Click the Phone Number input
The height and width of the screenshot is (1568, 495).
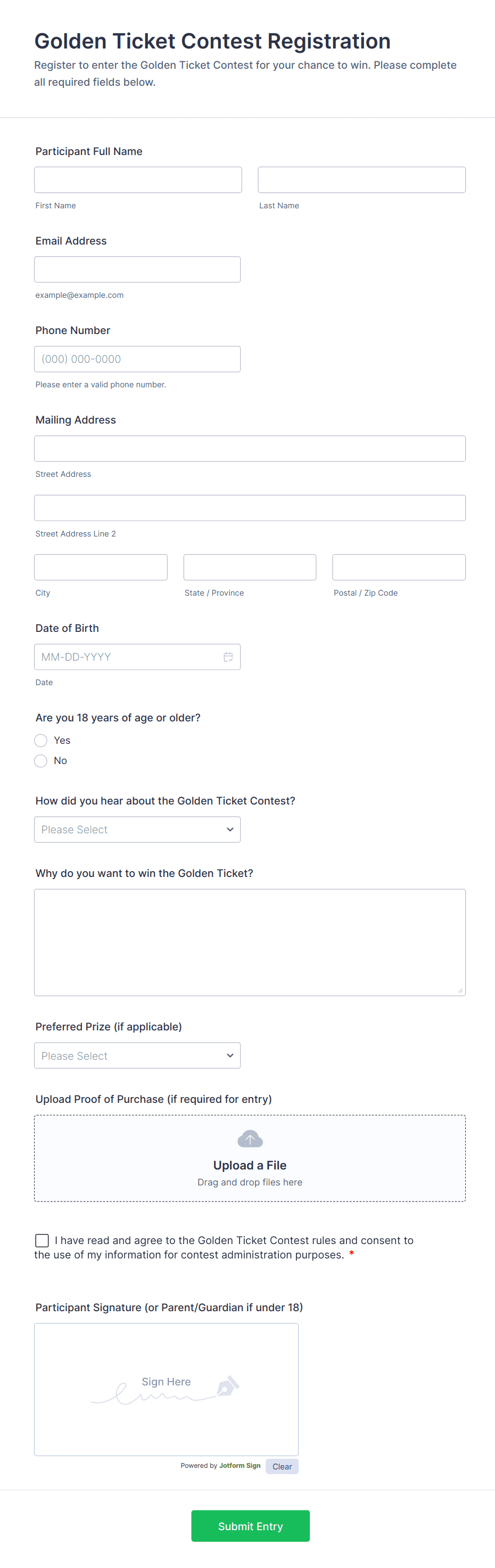(x=137, y=359)
